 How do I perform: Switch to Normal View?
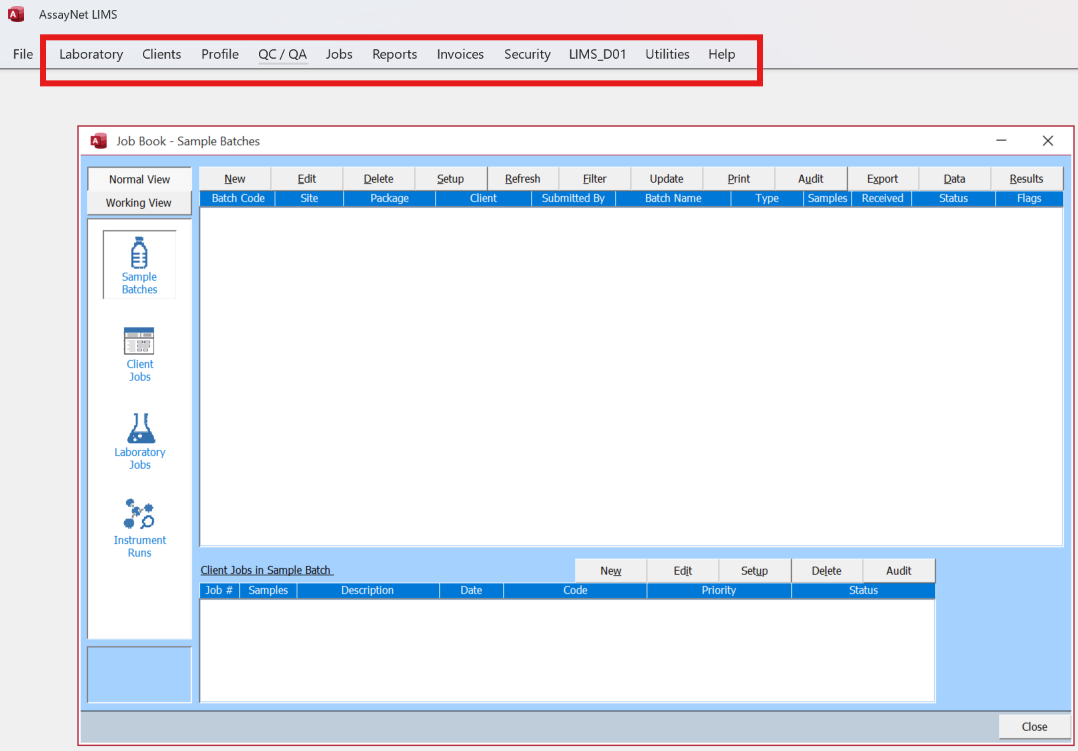click(x=140, y=179)
